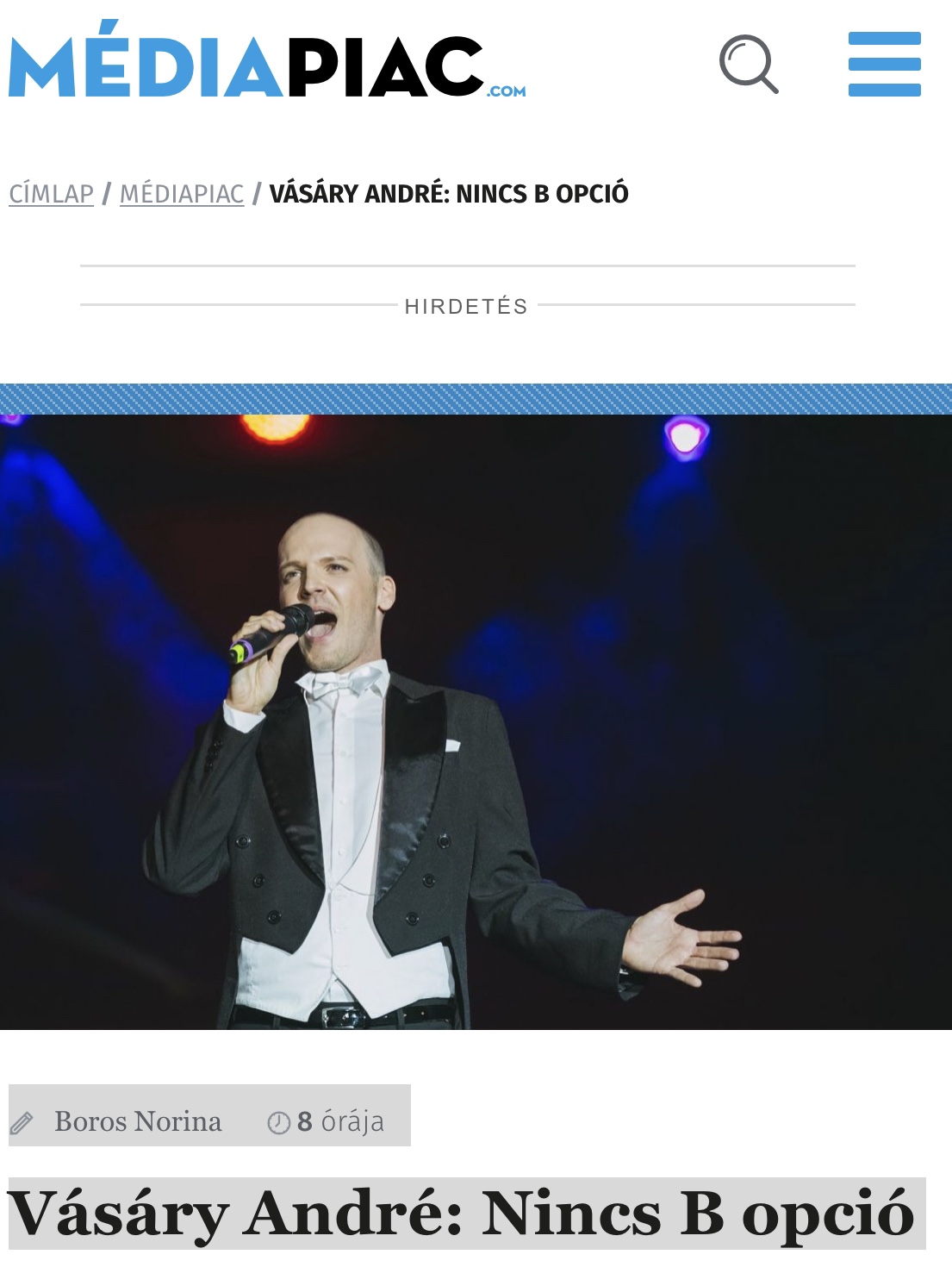Click the pencil author icon

tap(22, 1122)
